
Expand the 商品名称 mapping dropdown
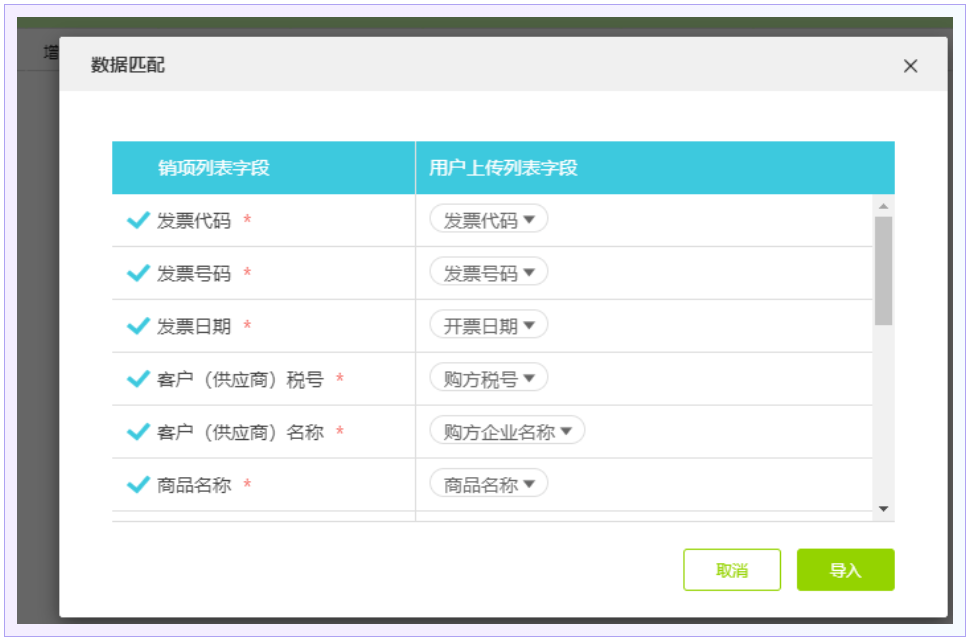pos(489,485)
